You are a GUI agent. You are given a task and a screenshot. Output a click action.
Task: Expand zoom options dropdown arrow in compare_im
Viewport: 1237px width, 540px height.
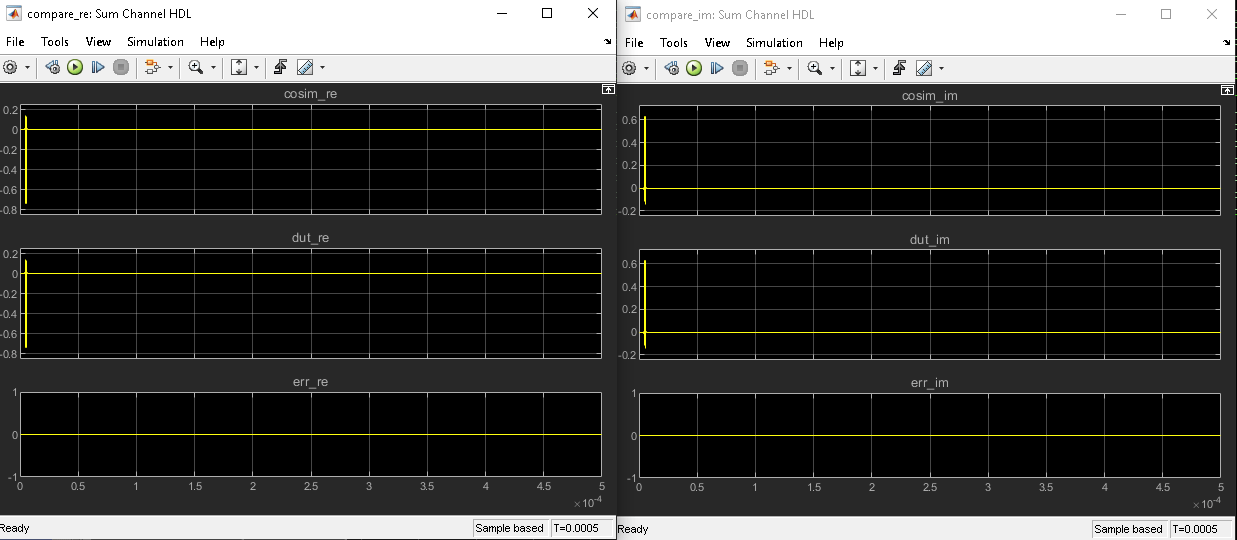[832, 69]
